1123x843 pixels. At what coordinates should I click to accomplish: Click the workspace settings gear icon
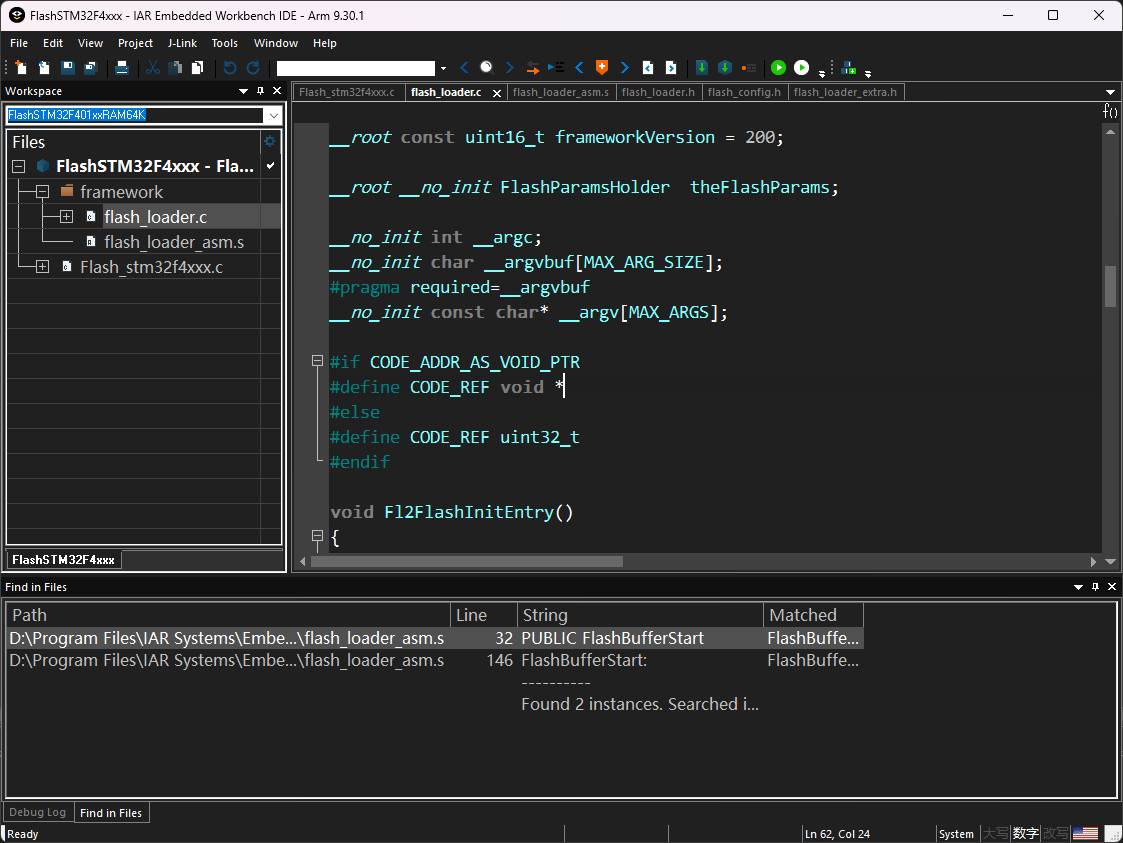click(269, 141)
